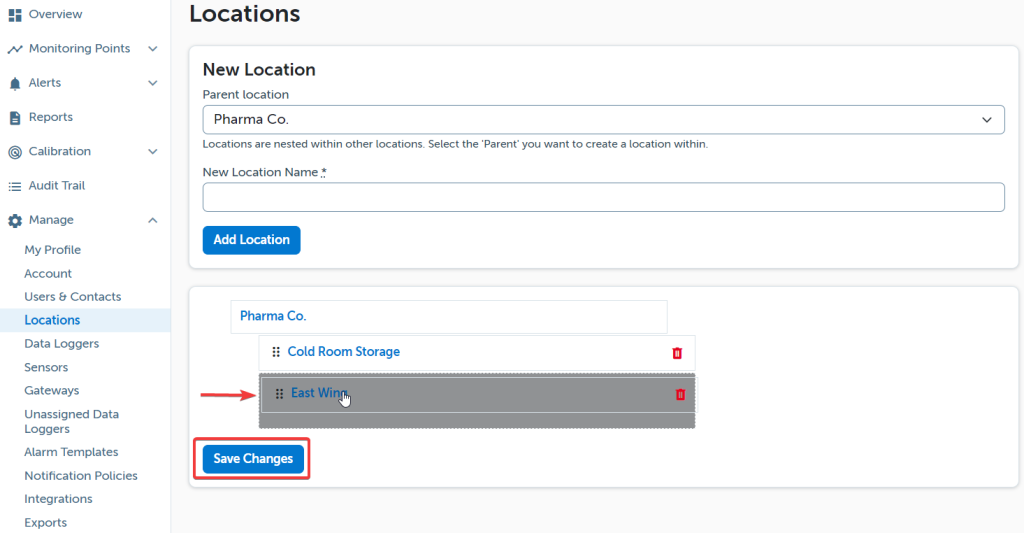
Task: Click the Overview dashboard icon
Action: 15,15
